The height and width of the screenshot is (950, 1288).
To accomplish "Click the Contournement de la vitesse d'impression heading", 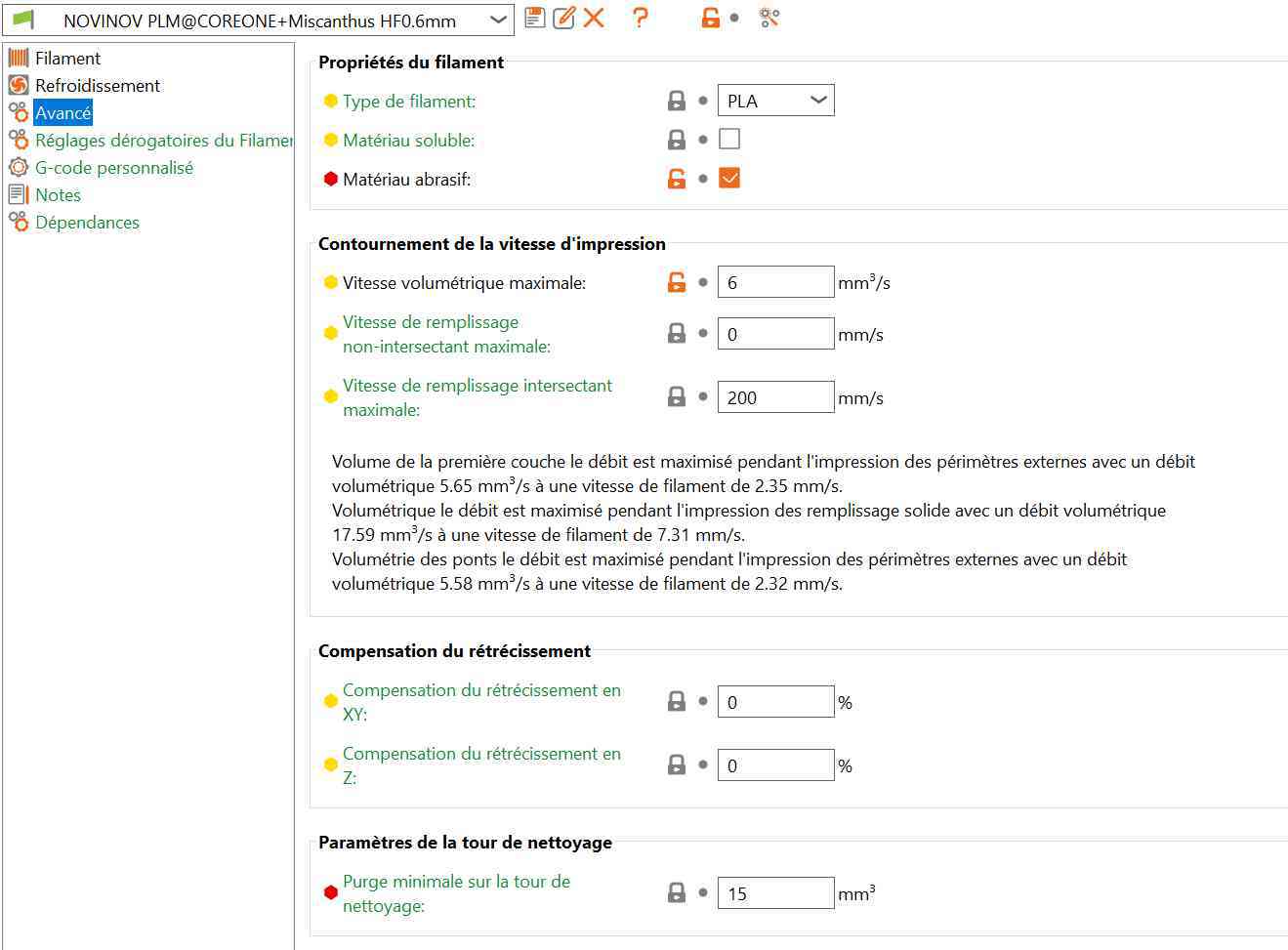I will (x=492, y=244).
